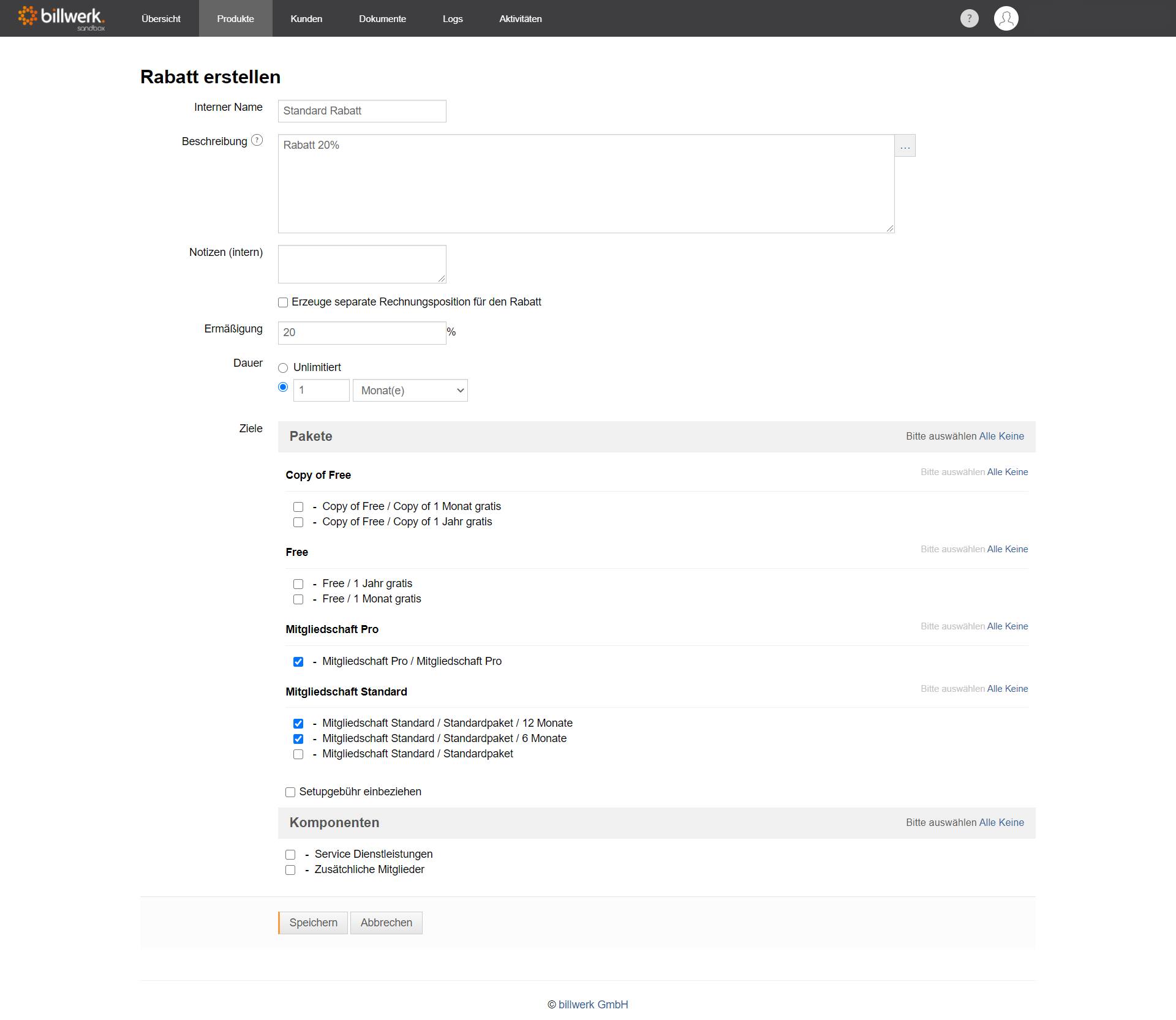The height and width of the screenshot is (1020, 1176).
Task: Open the Monat(e) duration unit dropdown
Action: pos(410,390)
